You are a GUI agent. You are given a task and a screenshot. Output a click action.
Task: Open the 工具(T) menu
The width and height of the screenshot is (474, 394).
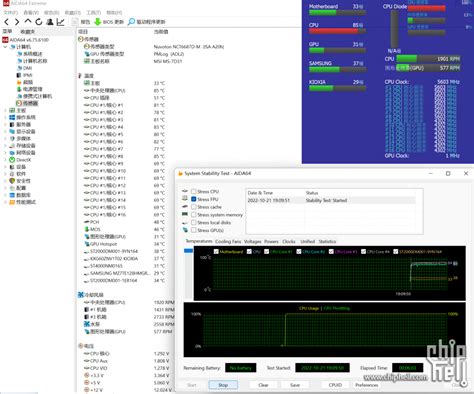pos(93,12)
